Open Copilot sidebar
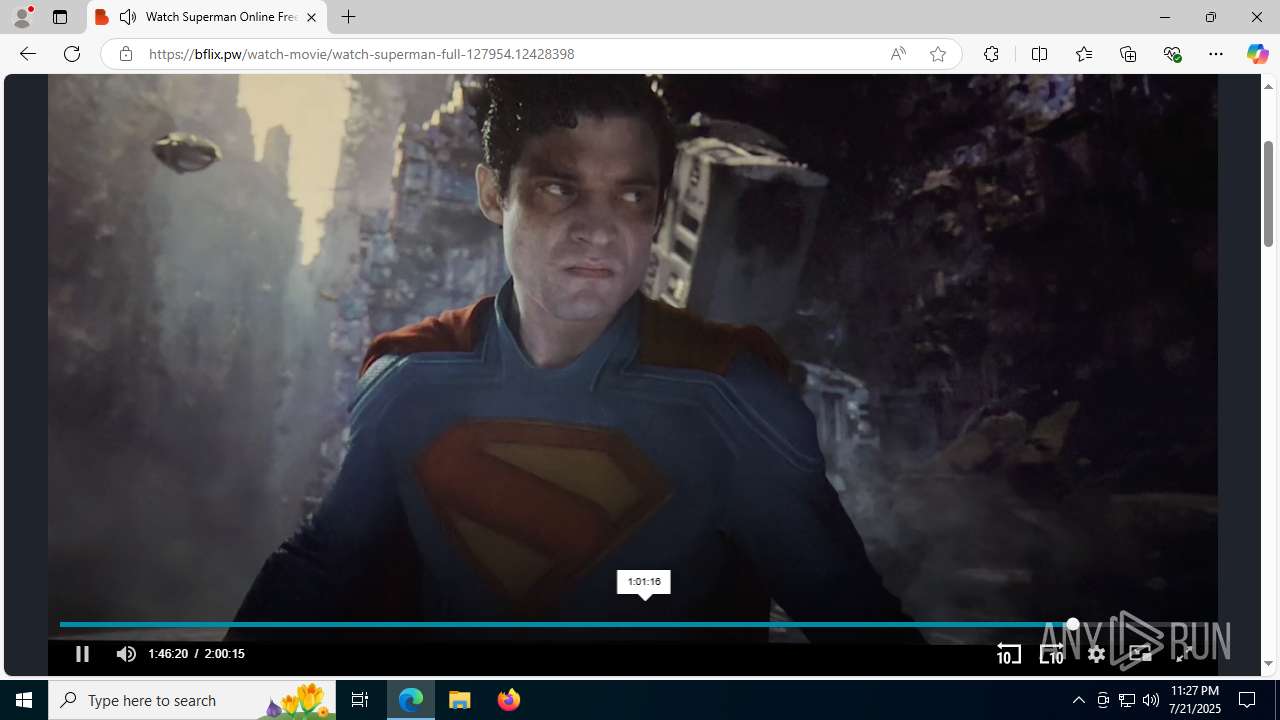This screenshot has height=720, width=1280. coord(1257,54)
